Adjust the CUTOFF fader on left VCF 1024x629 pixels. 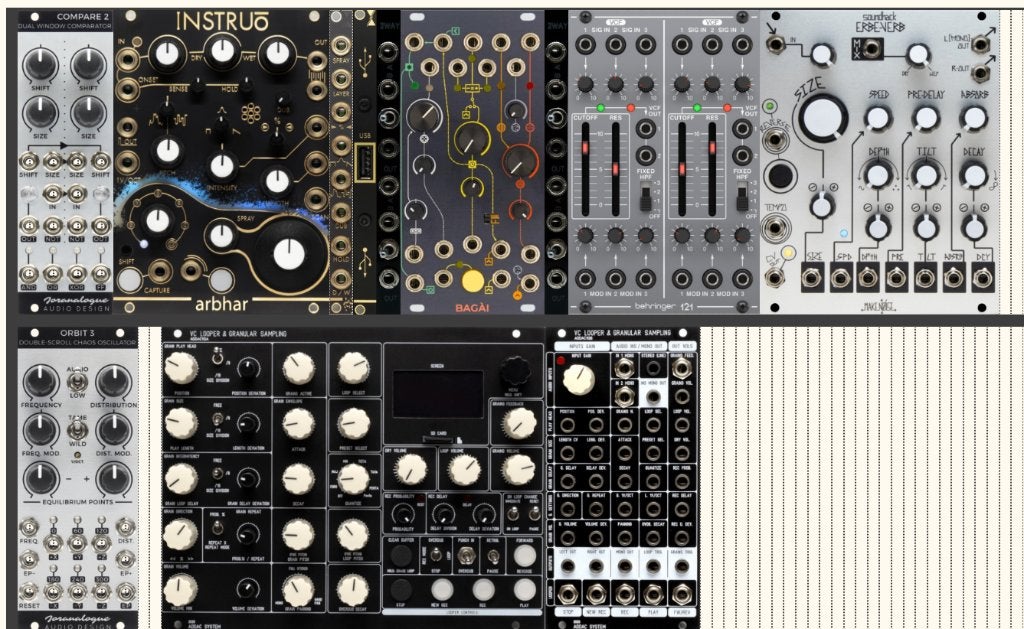point(585,148)
